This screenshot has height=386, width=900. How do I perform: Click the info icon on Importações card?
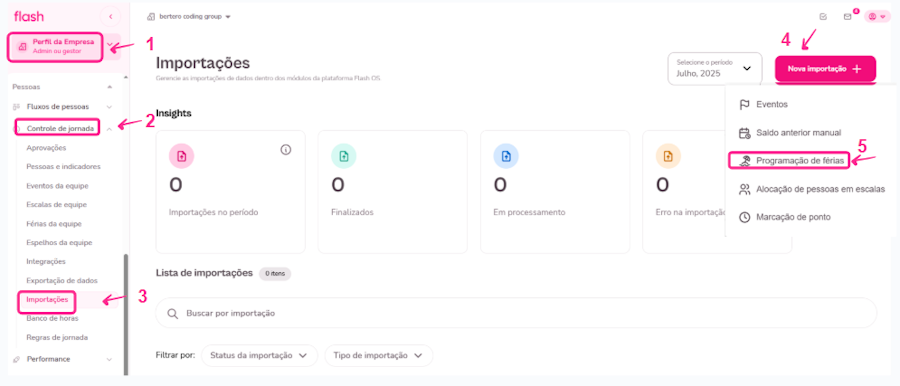(286, 150)
